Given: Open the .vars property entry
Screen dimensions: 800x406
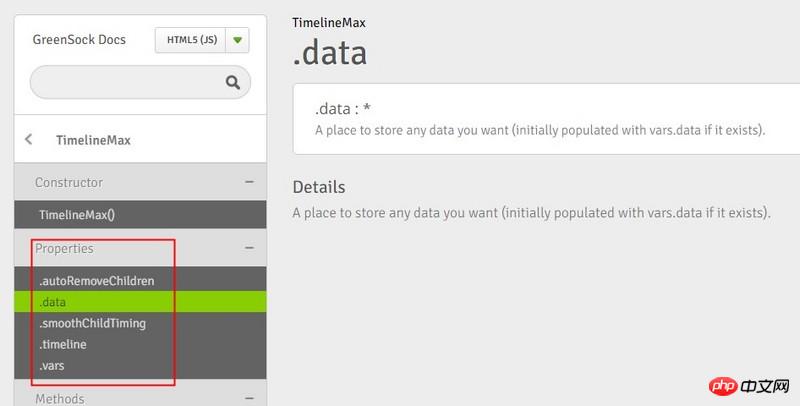Looking at the screenshot, I should 51,366.
